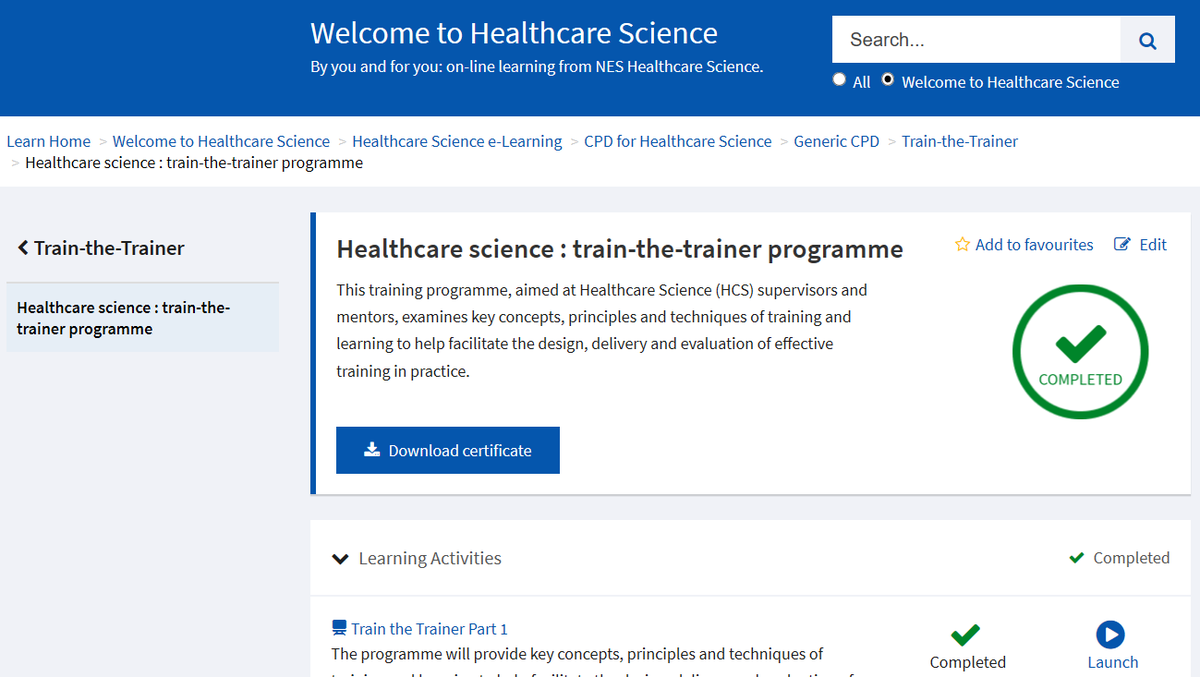Open Generic CPD breadcrumb
The height and width of the screenshot is (677, 1200).
pyautogui.click(x=837, y=141)
